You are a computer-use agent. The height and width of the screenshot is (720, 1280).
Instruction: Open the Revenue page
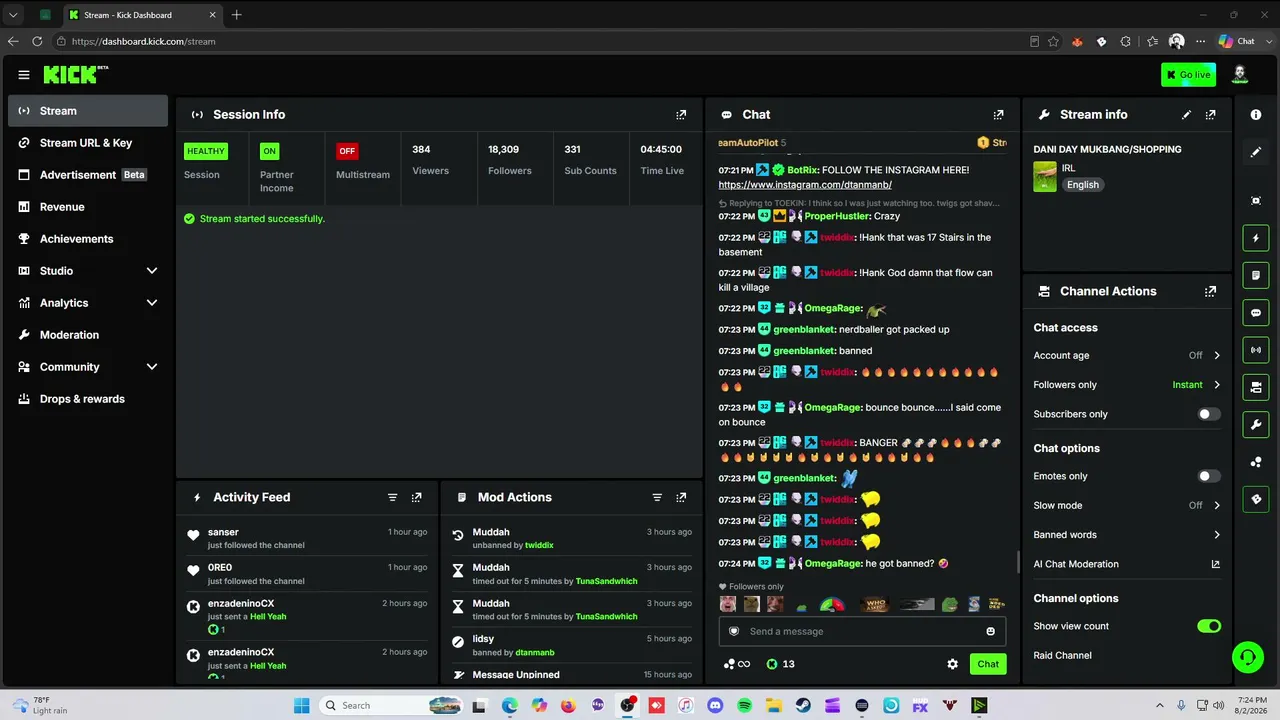88,207
